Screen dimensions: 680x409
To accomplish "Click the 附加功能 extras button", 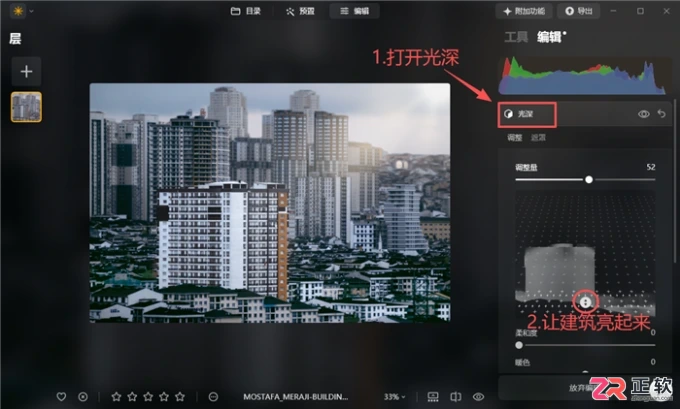I will (x=524, y=11).
